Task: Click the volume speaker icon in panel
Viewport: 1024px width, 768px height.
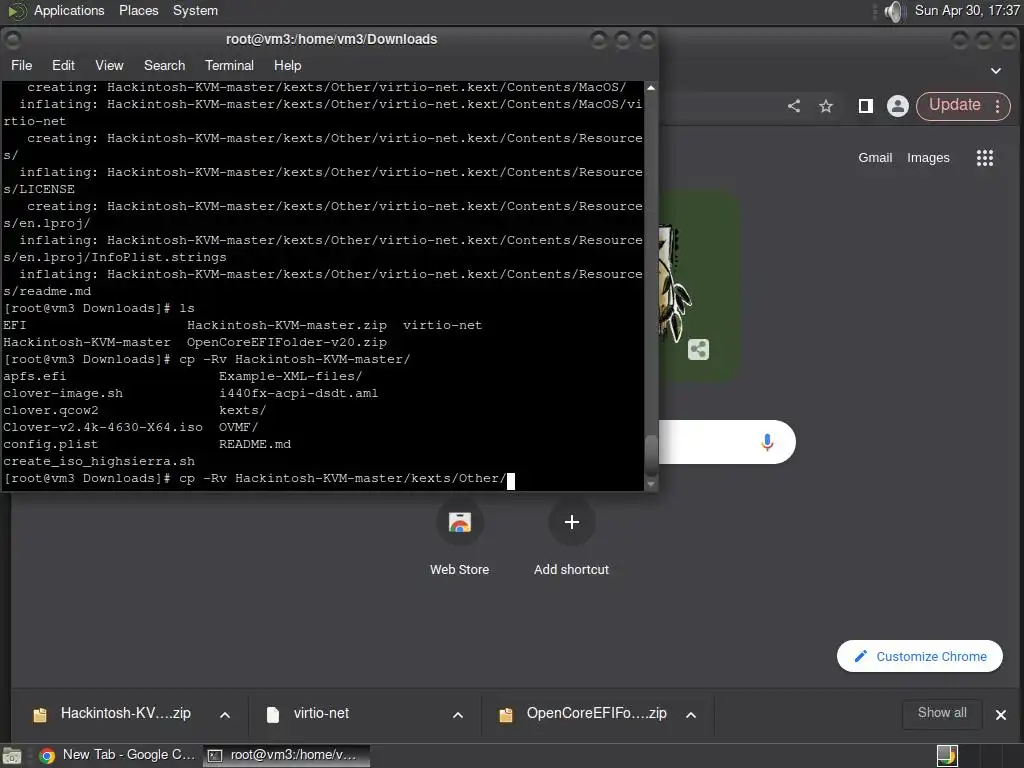Action: [x=893, y=11]
